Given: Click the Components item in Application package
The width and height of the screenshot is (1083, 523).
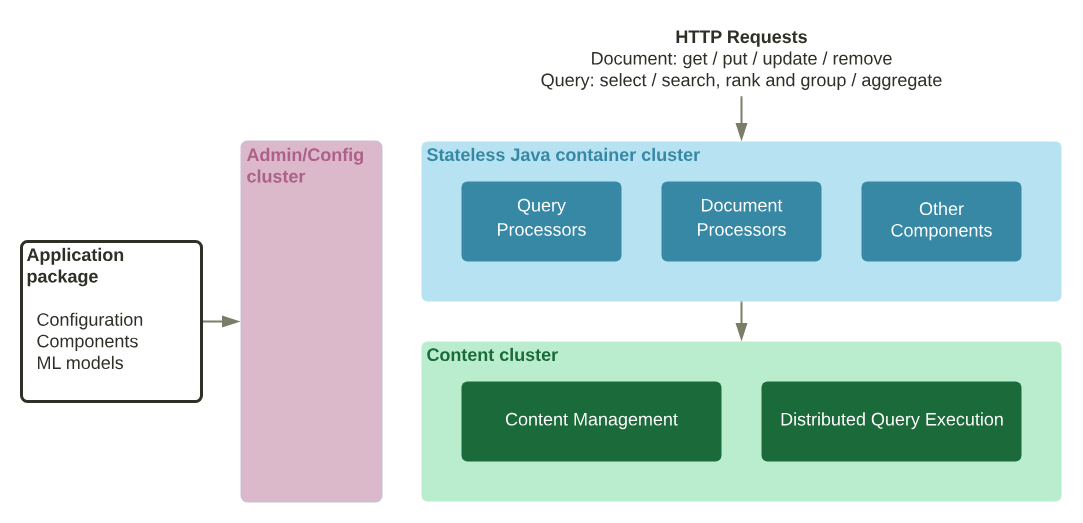Looking at the screenshot, I should (87, 342).
